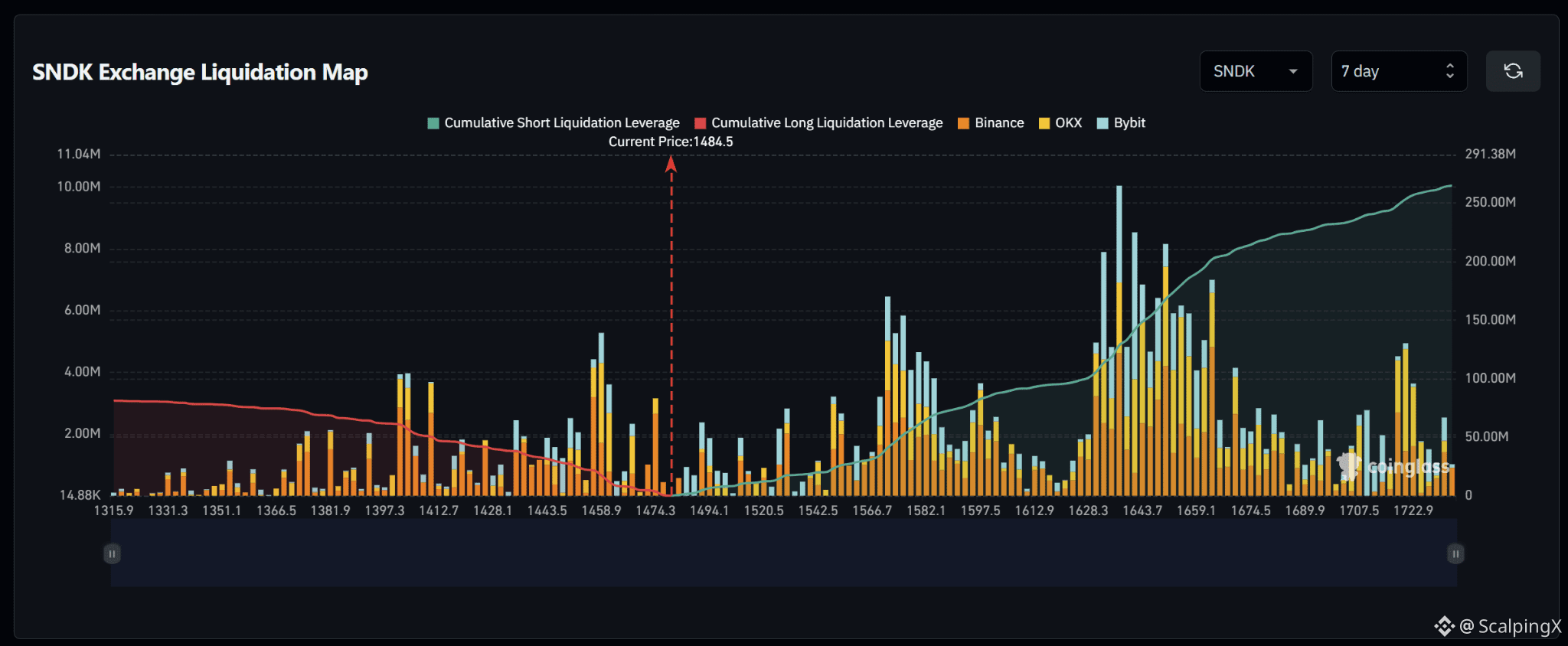Image resolution: width=1568 pixels, height=646 pixels.
Task: Click the 1428.1 price axis label
Action: click(x=493, y=511)
